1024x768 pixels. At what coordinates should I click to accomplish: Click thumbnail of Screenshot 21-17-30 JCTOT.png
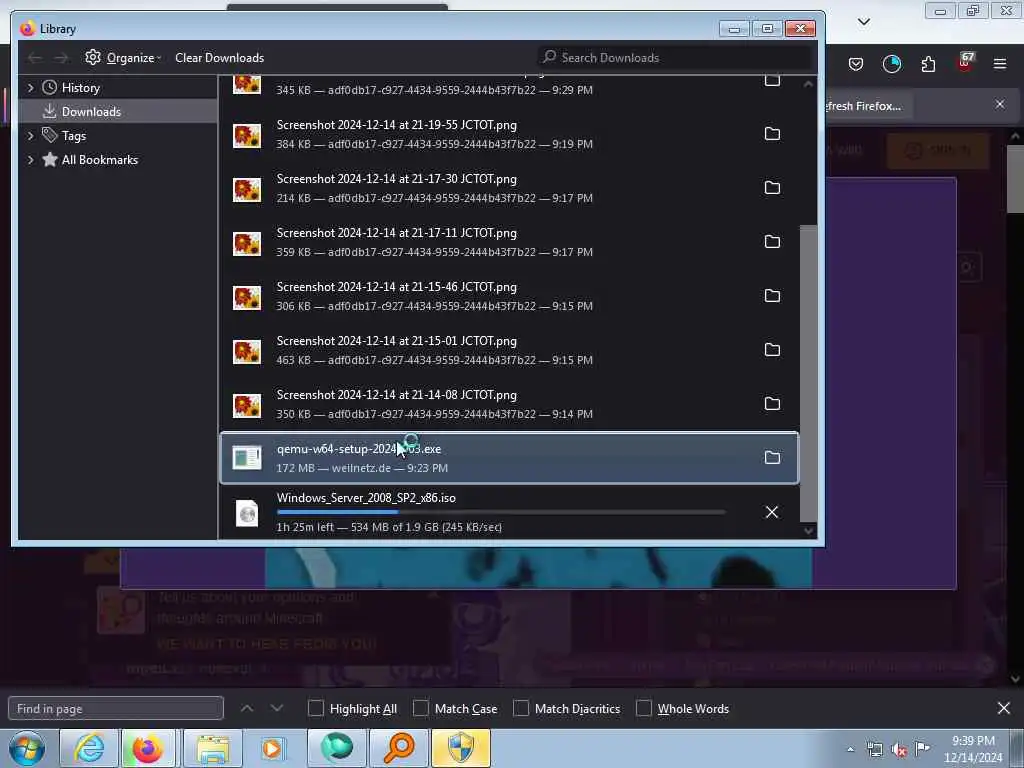[x=247, y=189]
